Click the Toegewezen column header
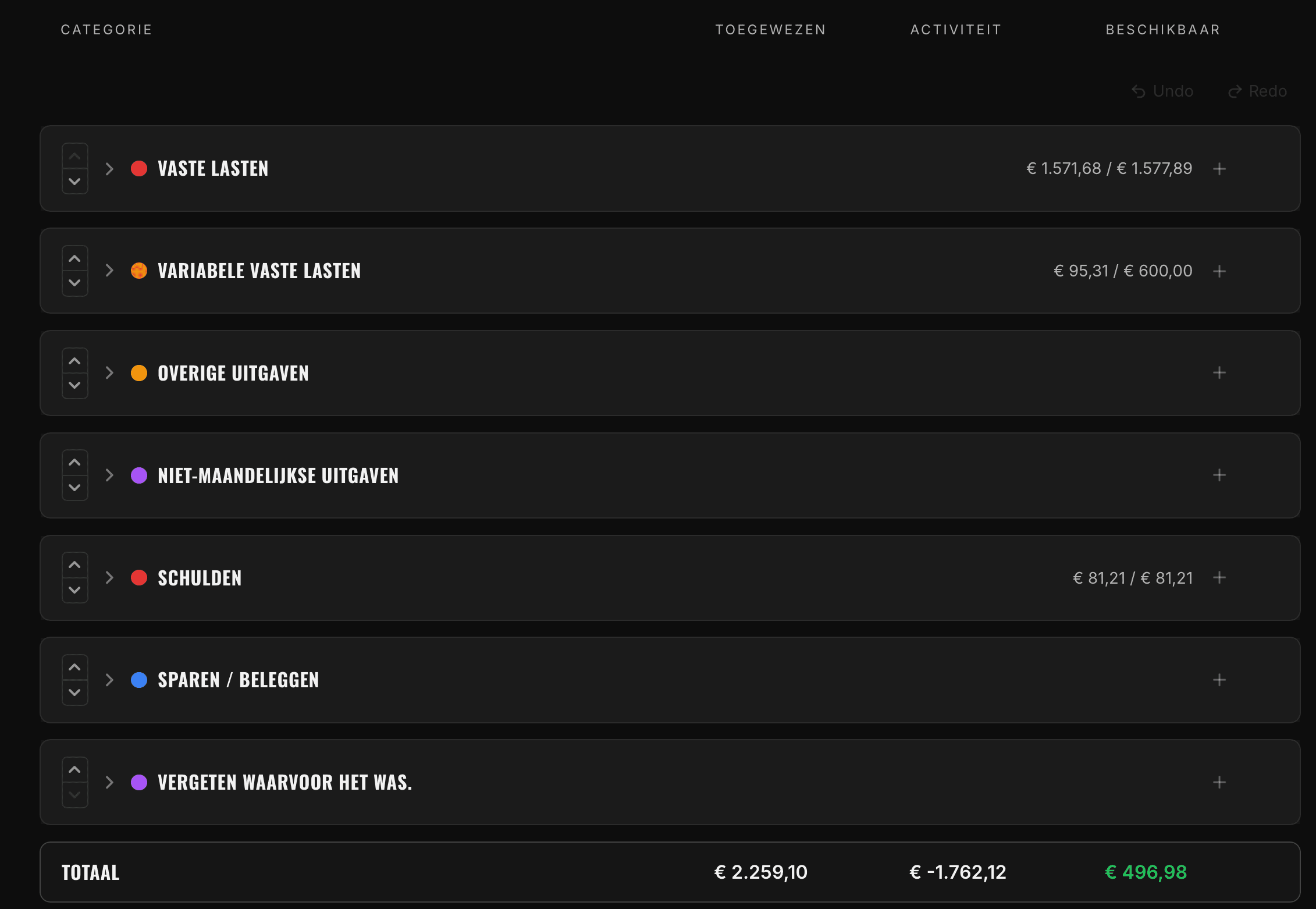Screen dimensions: 1316x909 click(770, 30)
